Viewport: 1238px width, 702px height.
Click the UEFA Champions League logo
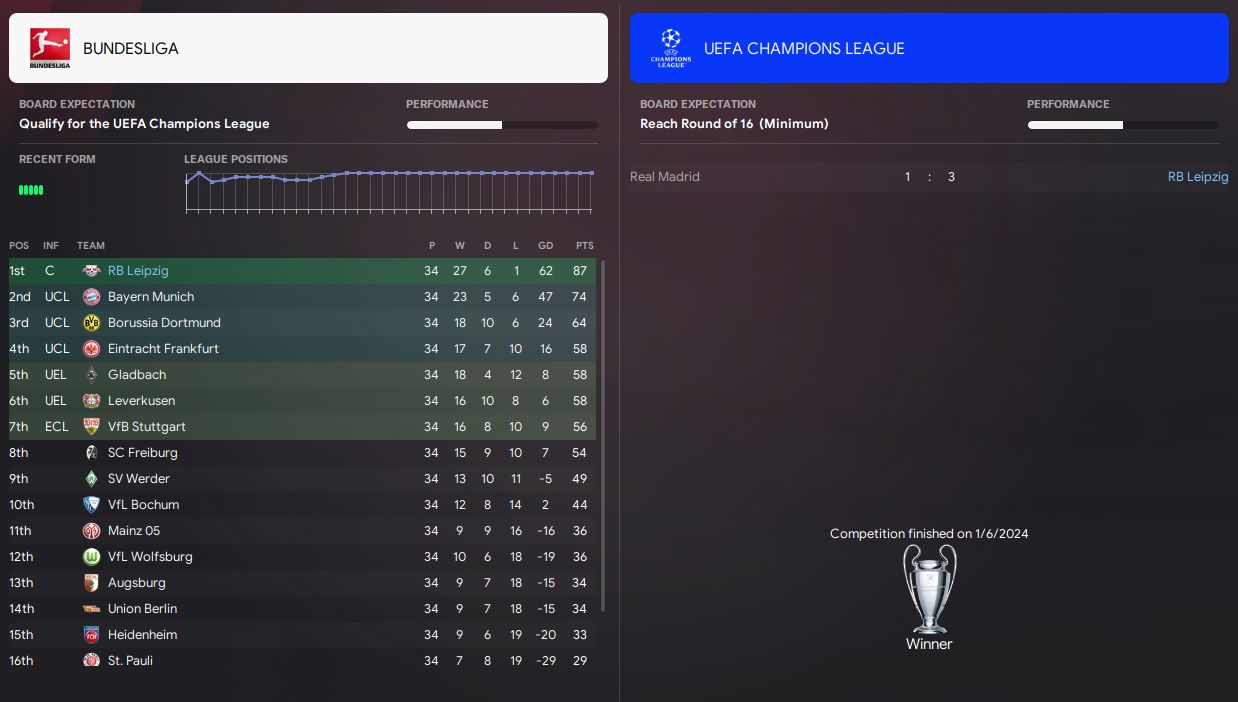[x=670, y=48]
